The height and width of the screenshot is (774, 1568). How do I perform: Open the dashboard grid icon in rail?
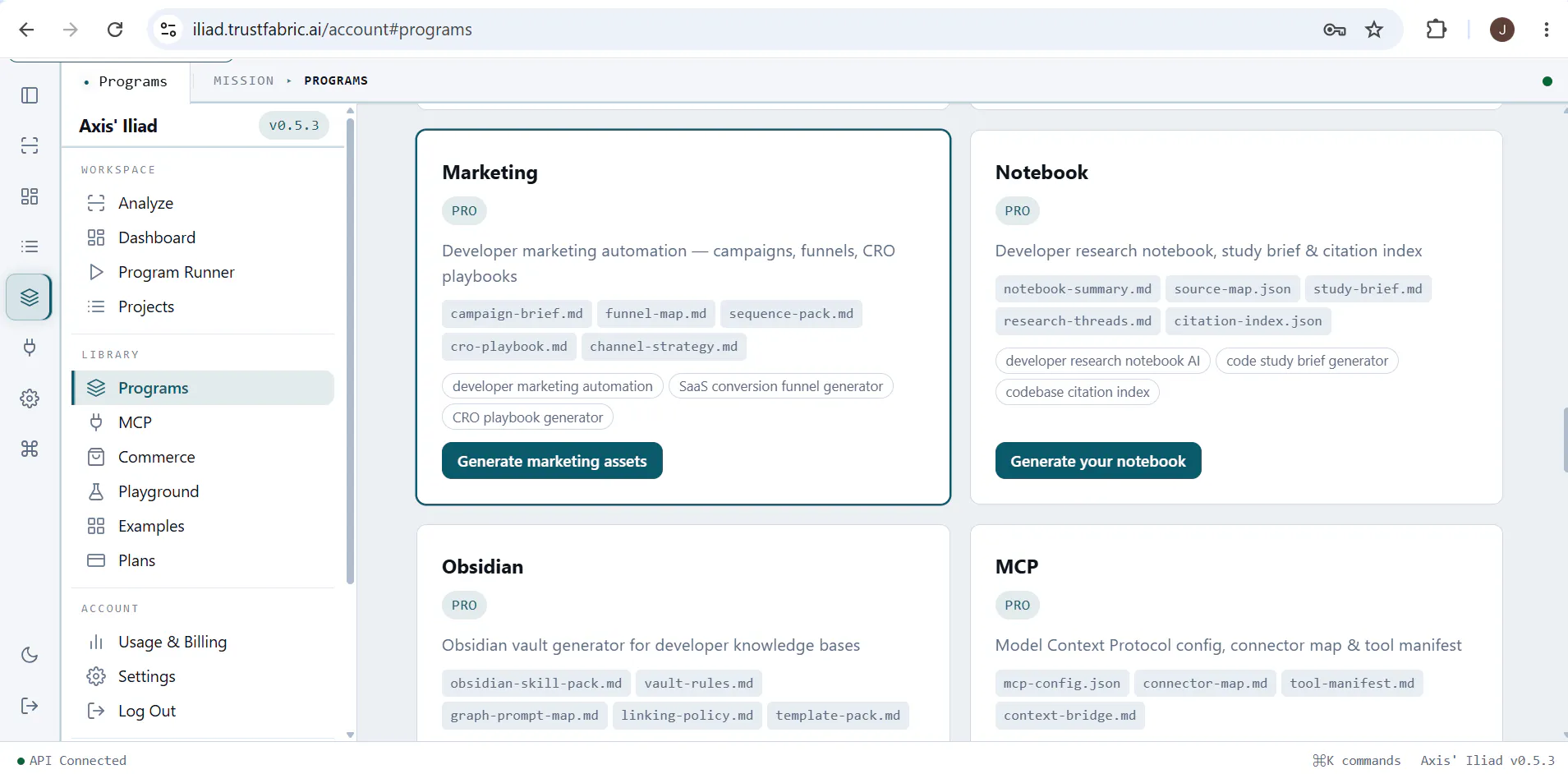tap(30, 196)
